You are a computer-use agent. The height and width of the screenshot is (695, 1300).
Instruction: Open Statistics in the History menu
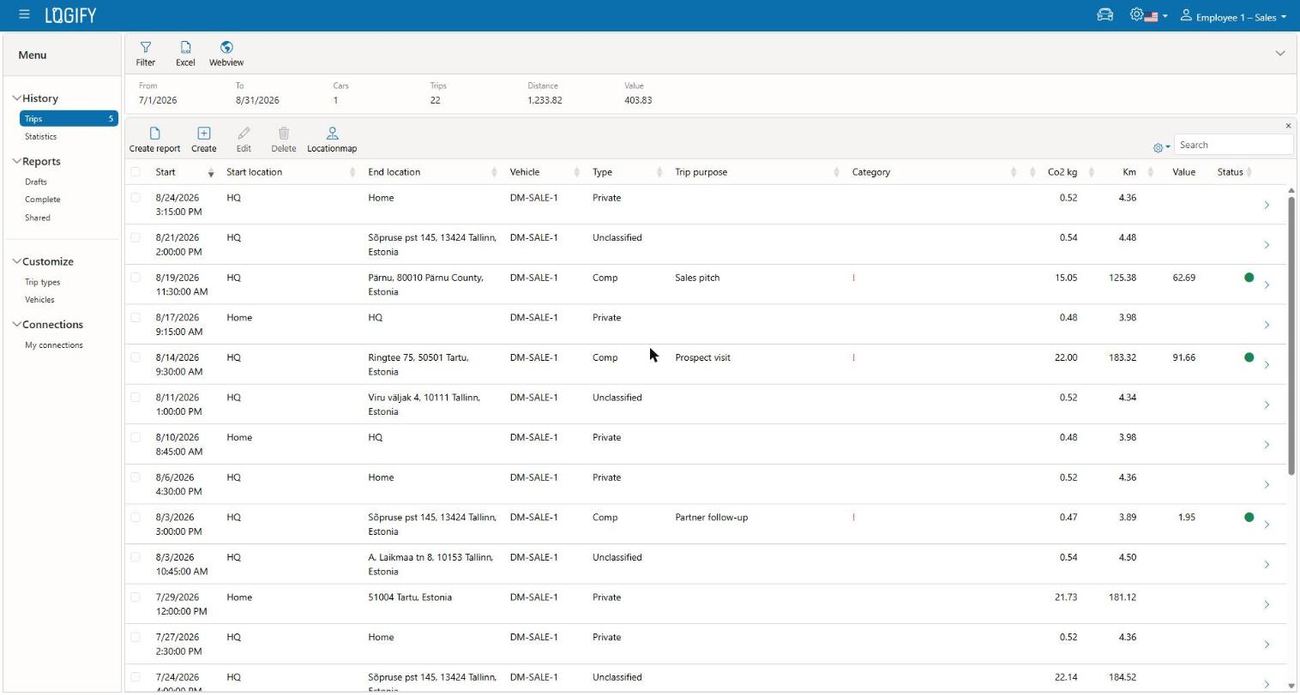coord(41,137)
